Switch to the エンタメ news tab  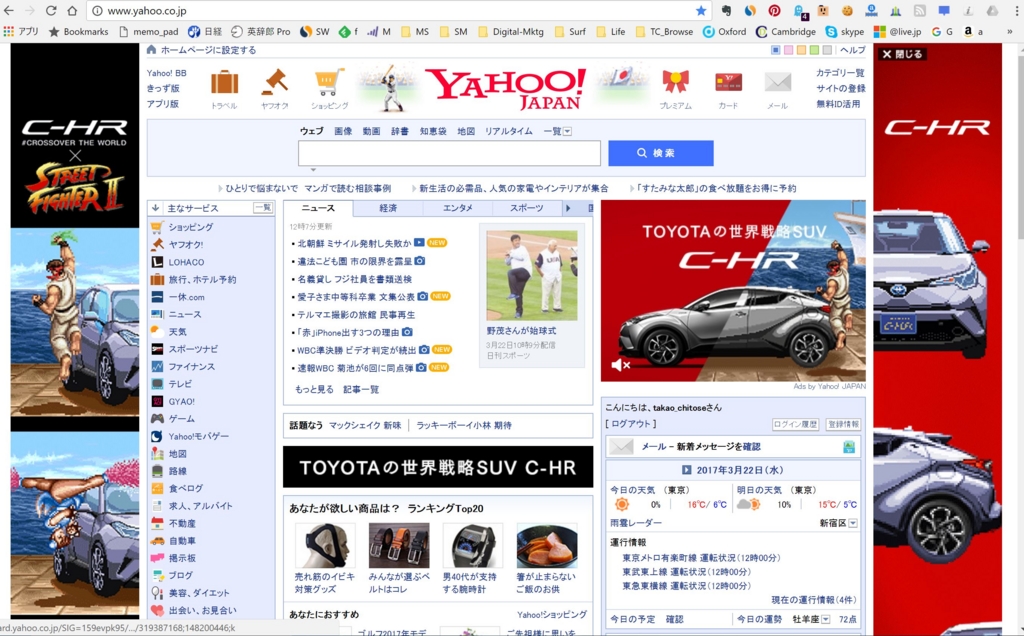pyautogui.click(x=458, y=208)
